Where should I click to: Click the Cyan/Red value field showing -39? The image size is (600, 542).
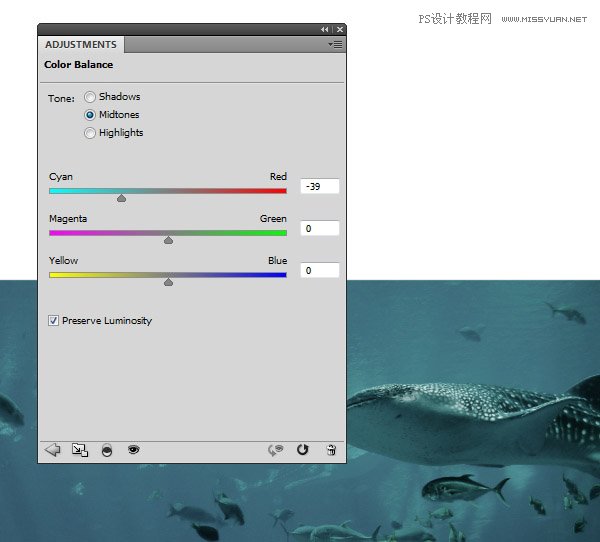[x=319, y=186]
